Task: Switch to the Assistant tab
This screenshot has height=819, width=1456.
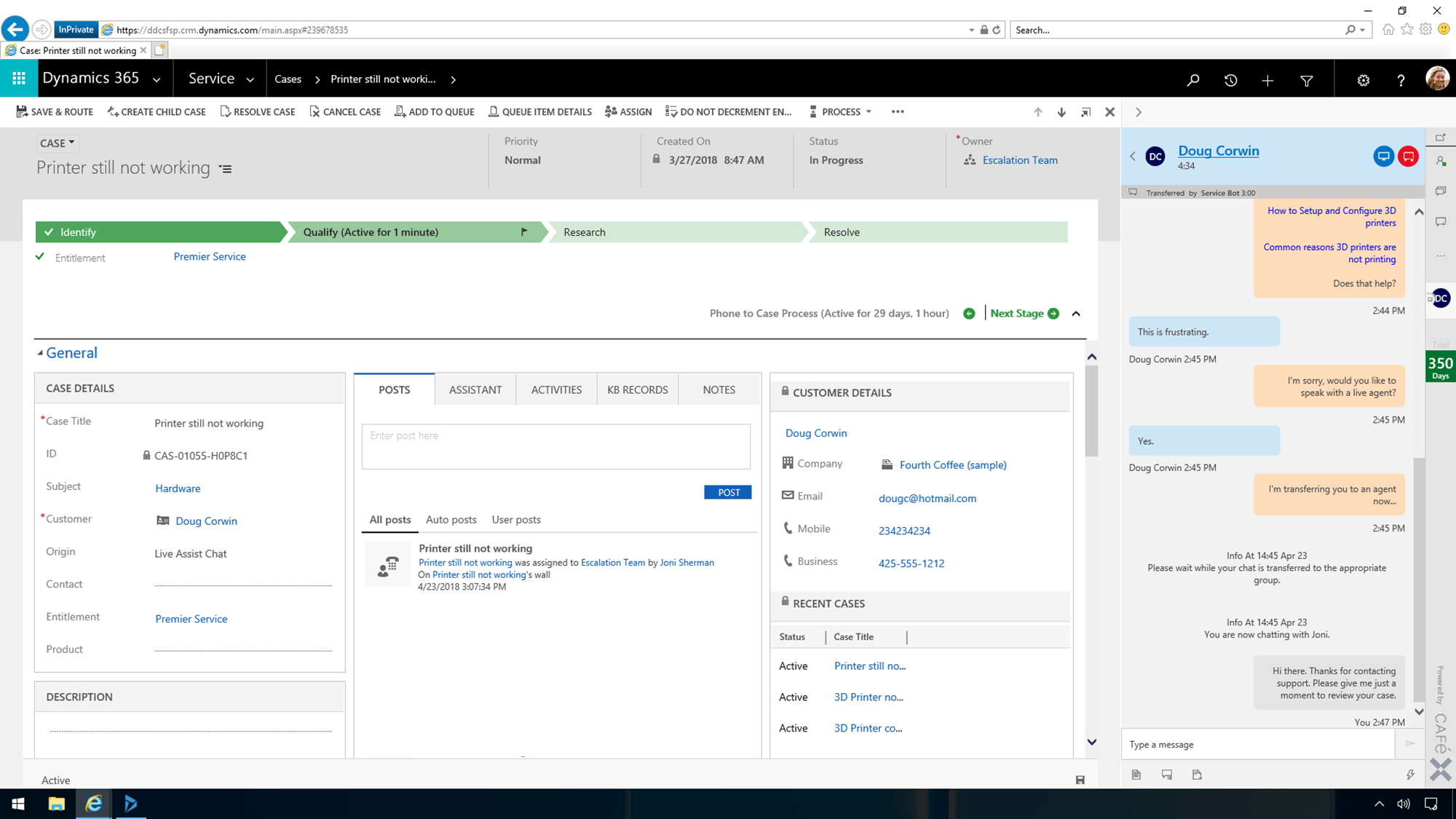Action: [x=475, y=389]
